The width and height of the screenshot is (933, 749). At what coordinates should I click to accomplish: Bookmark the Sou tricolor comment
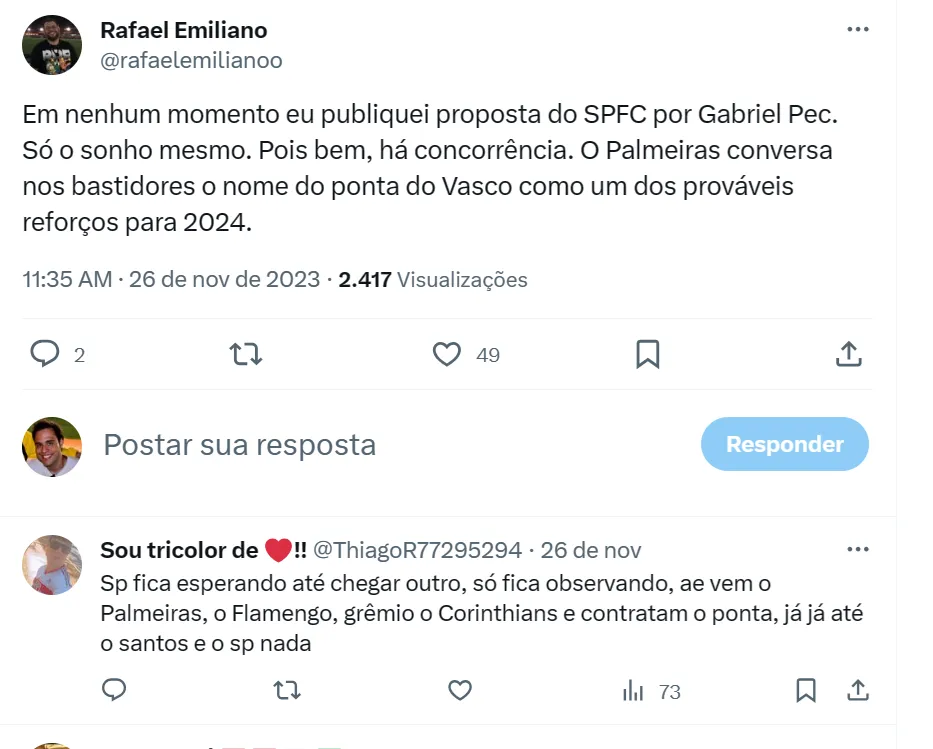tap(806, 690)
